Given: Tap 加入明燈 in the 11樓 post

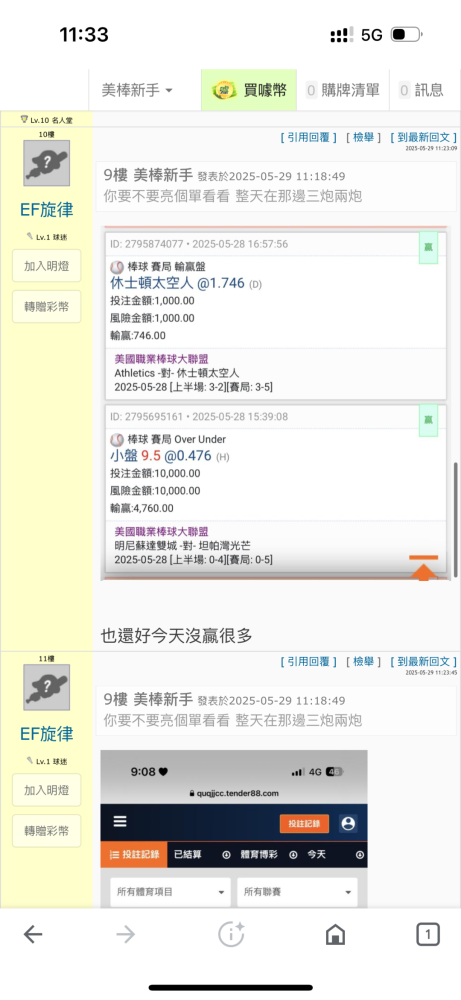Looking at the screenshot, I should tap(47, 790).
